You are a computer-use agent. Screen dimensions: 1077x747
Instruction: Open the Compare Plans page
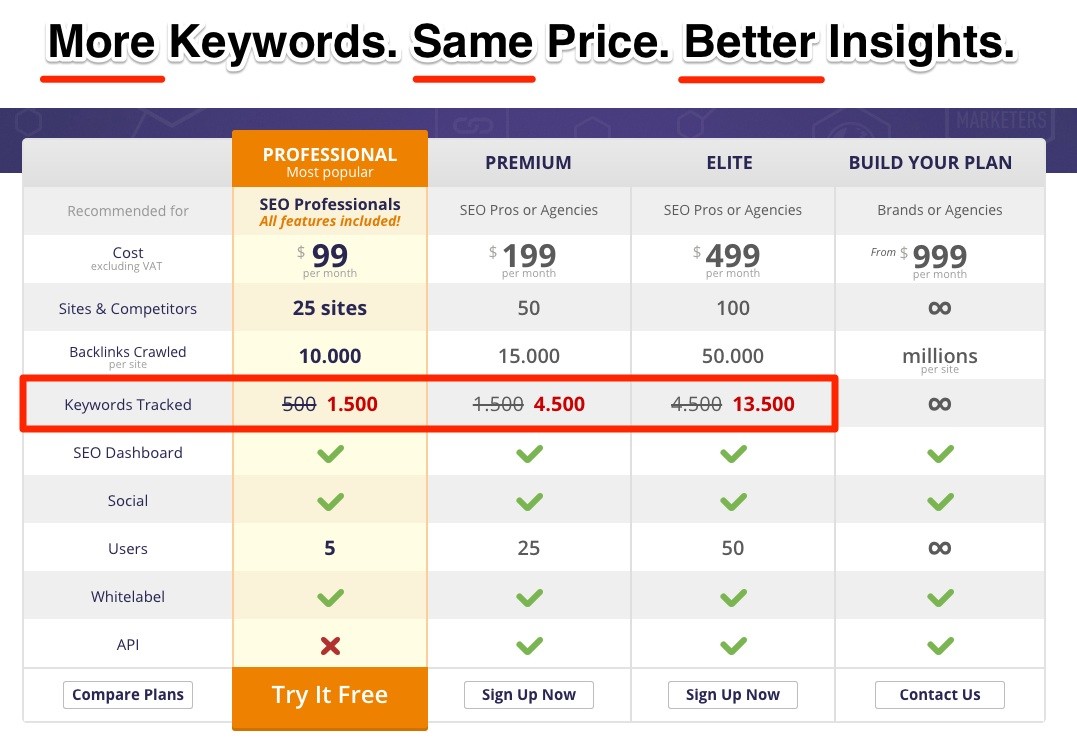click(127, 694)
